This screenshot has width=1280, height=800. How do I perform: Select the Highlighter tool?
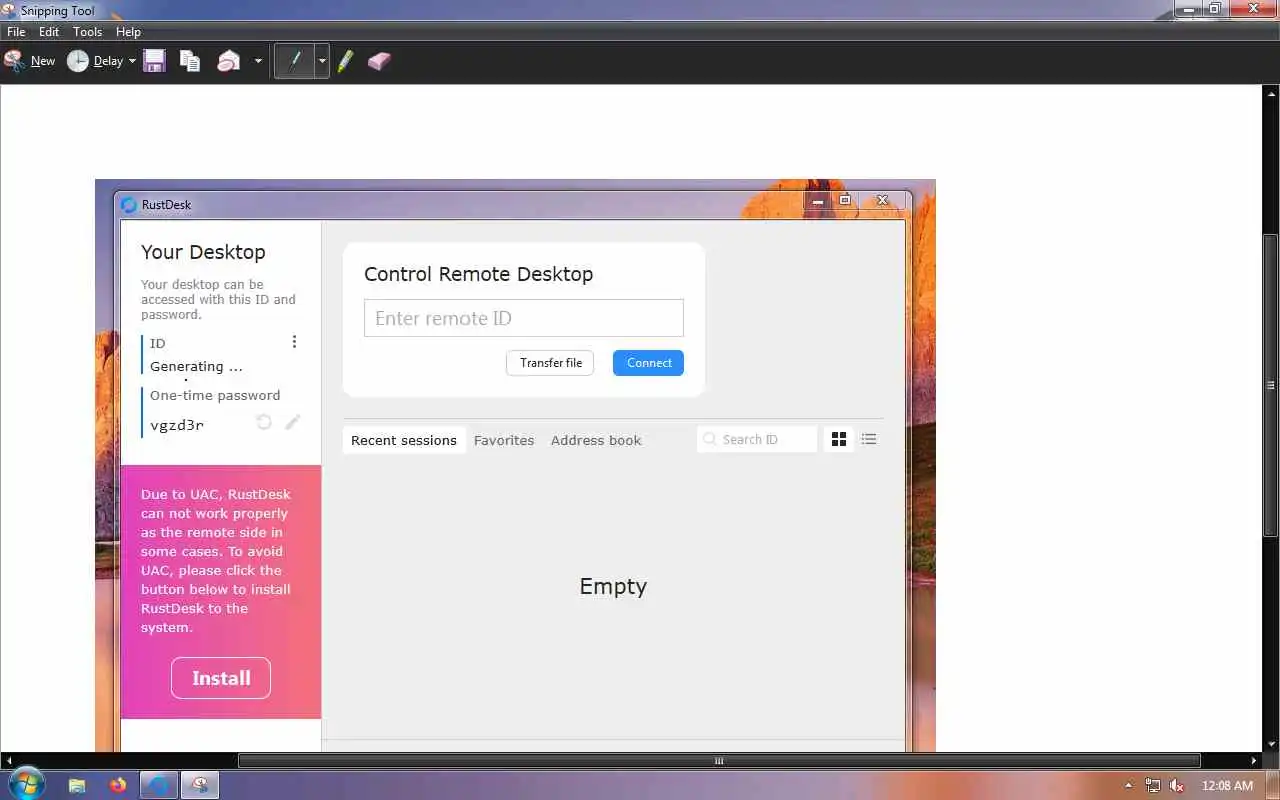coord(346,61)
